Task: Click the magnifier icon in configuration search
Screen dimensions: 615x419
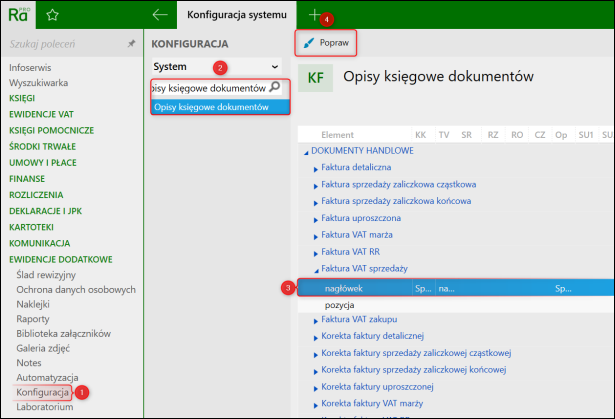Action: (x=275, y=87)
